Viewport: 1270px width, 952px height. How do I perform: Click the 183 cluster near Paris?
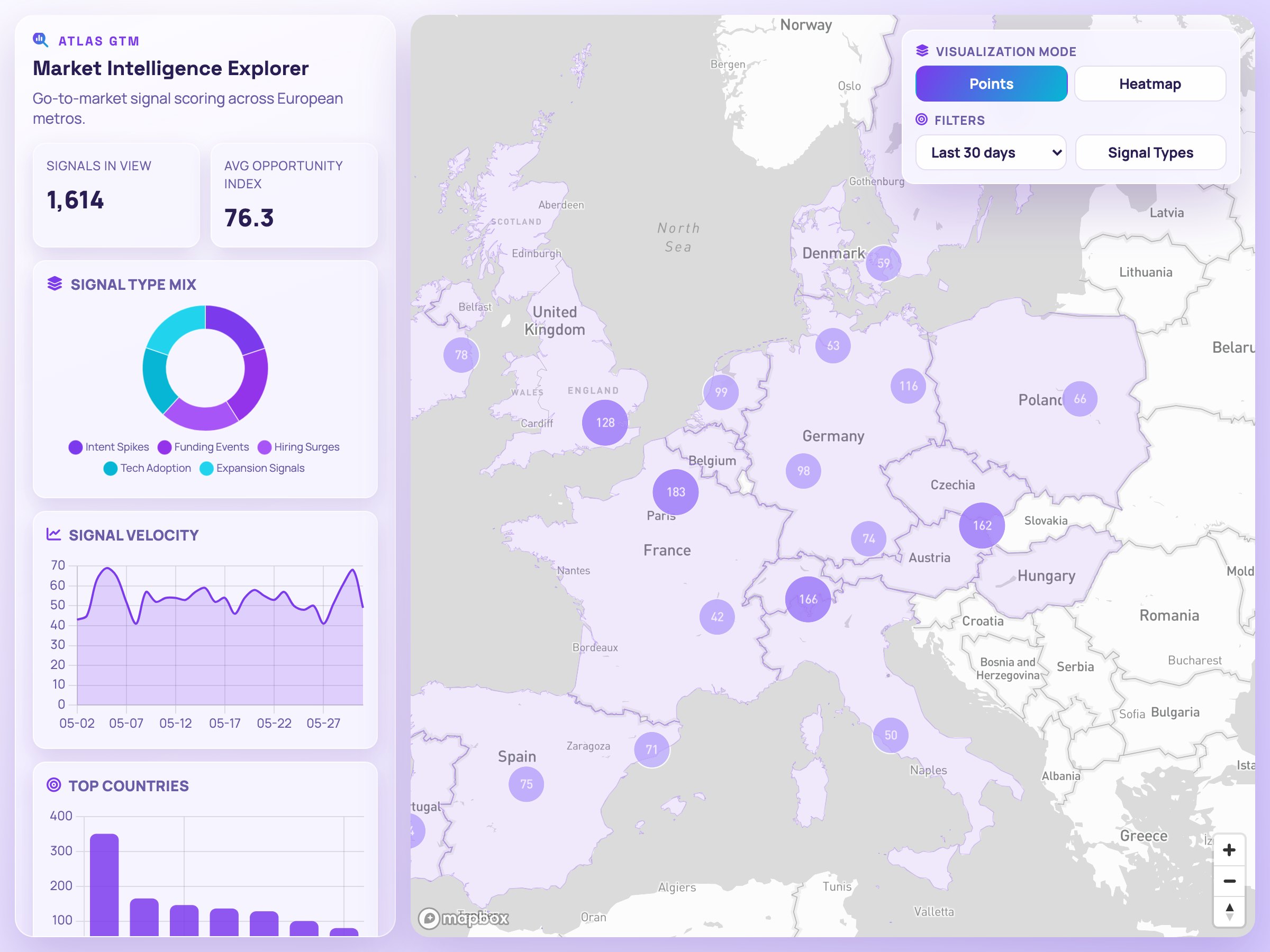point(676,492)
